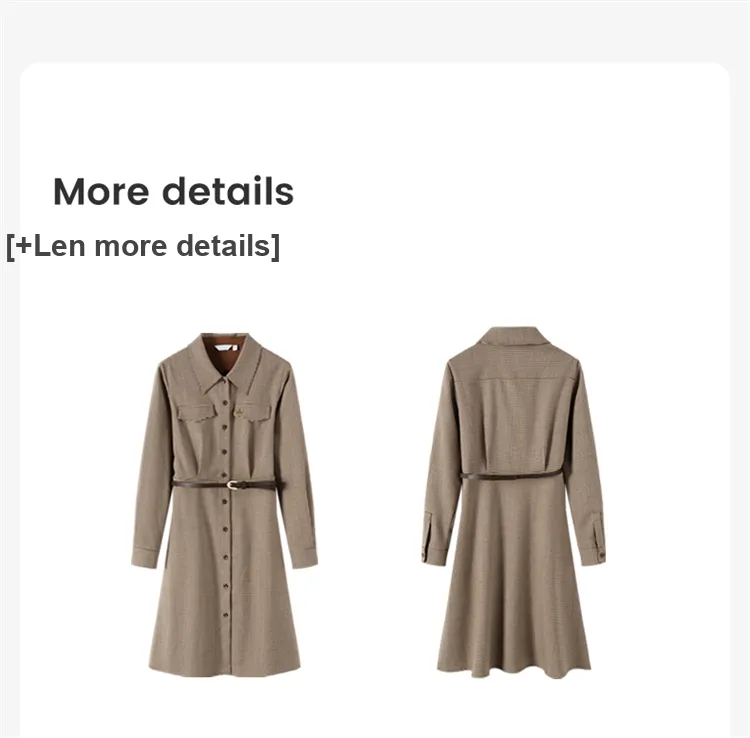Click the front dress left sleeve cuff
The image size is (750, 738).
click(x=144, y=559)
